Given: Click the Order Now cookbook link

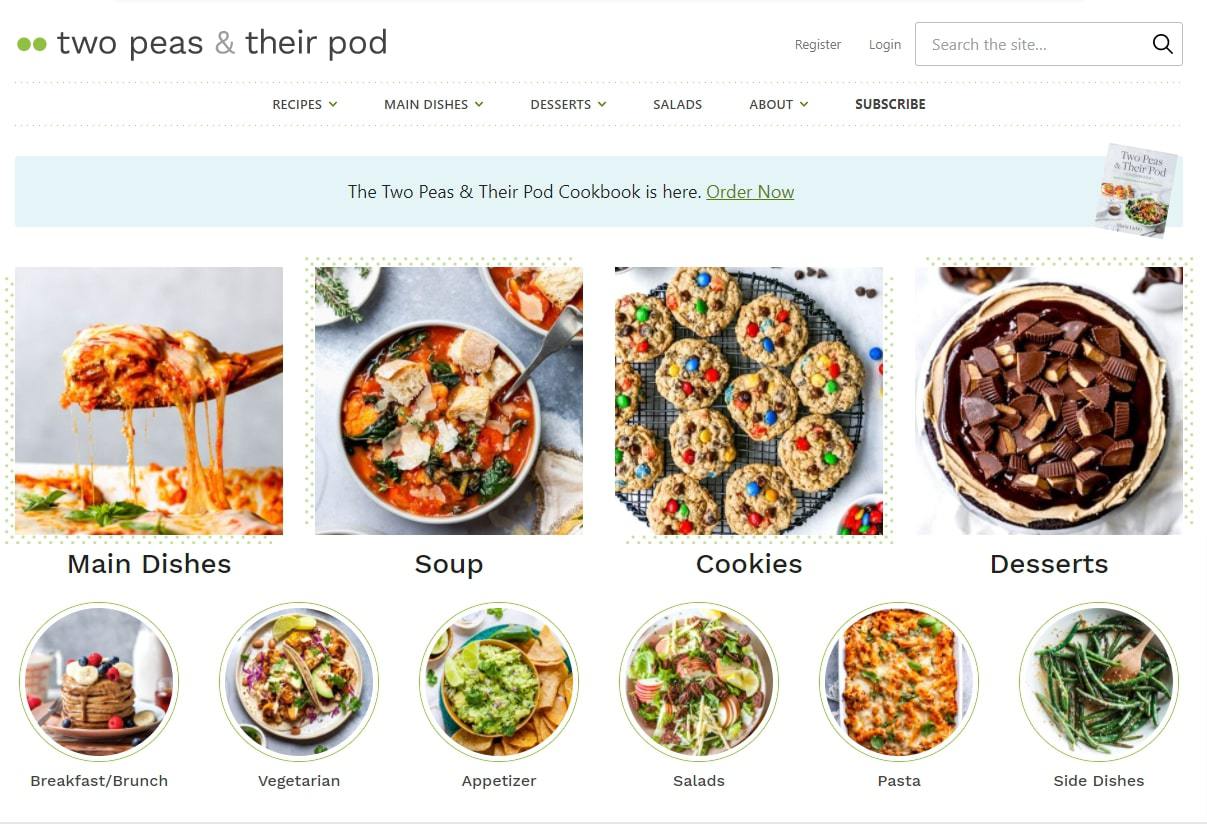Looking at the screenshot, I should pos(750,192).
